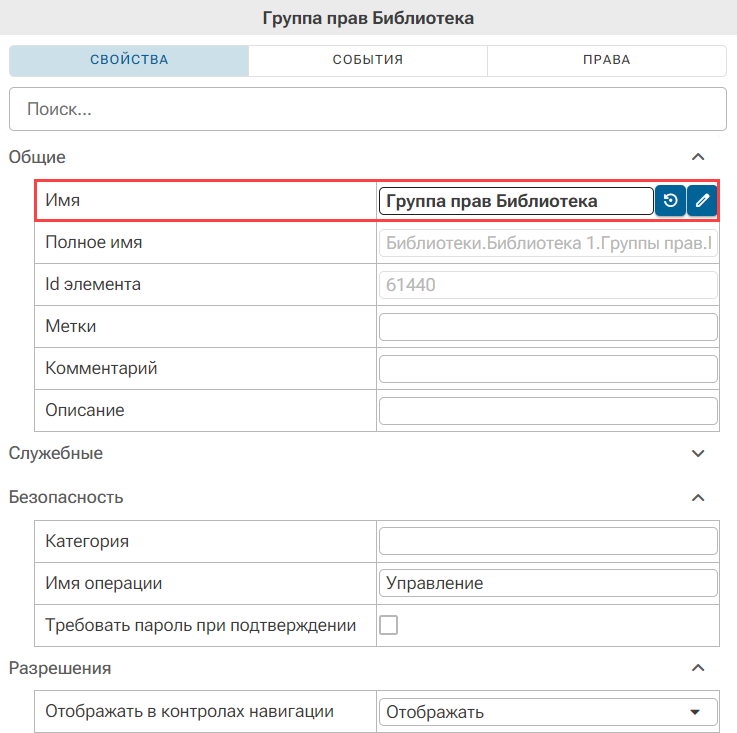
Task: Collapse the Общие section chevron
Action: [x=698, y=157]
